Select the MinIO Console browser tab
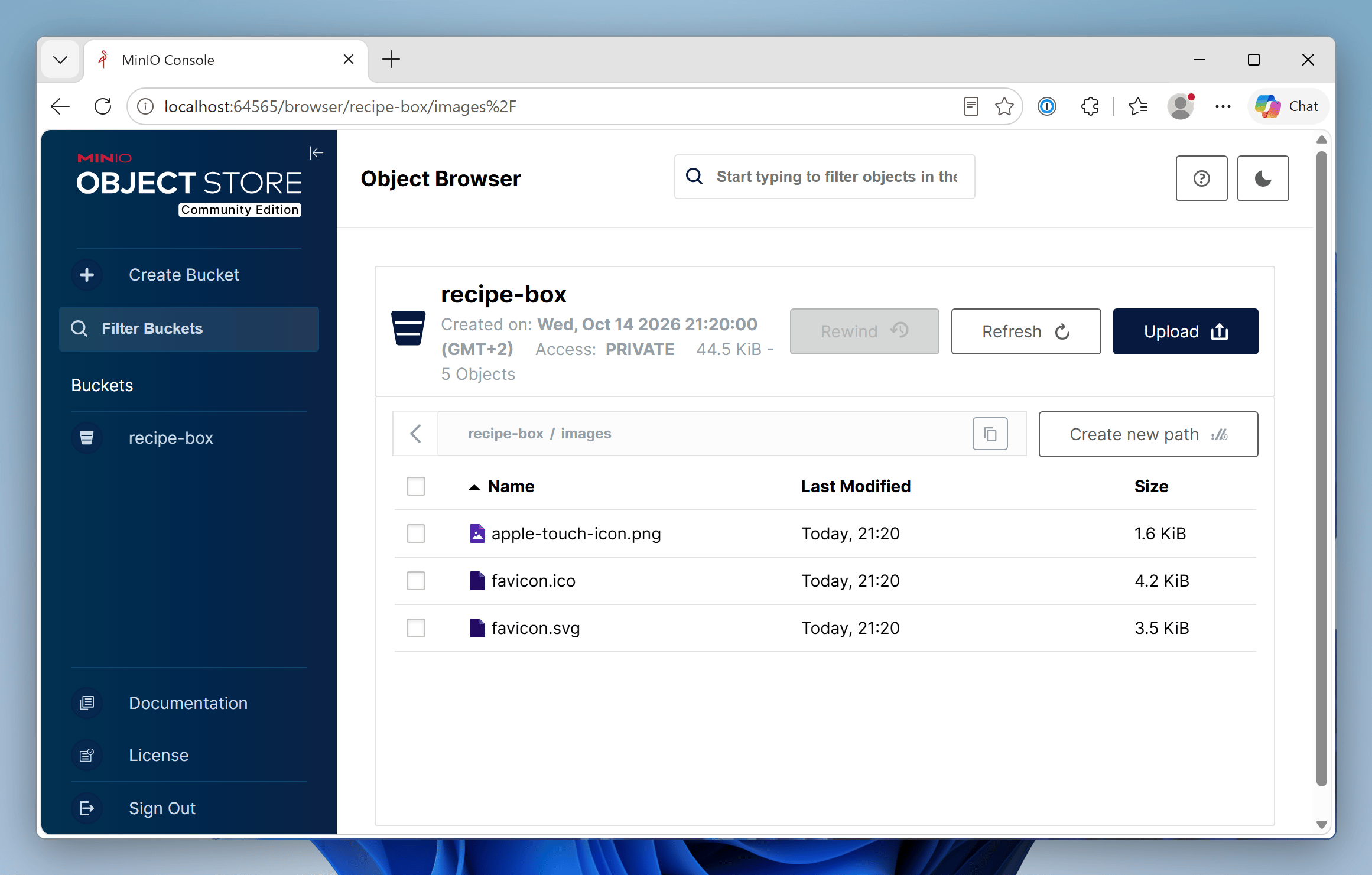Viewport: 1372px width, 875px height. 225,60
